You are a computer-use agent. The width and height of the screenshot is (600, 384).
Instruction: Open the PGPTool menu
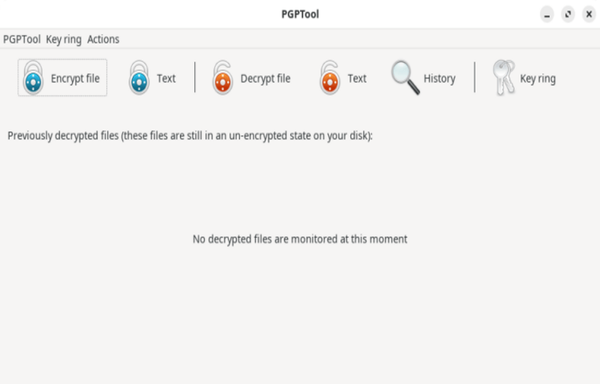click(22, 39)
